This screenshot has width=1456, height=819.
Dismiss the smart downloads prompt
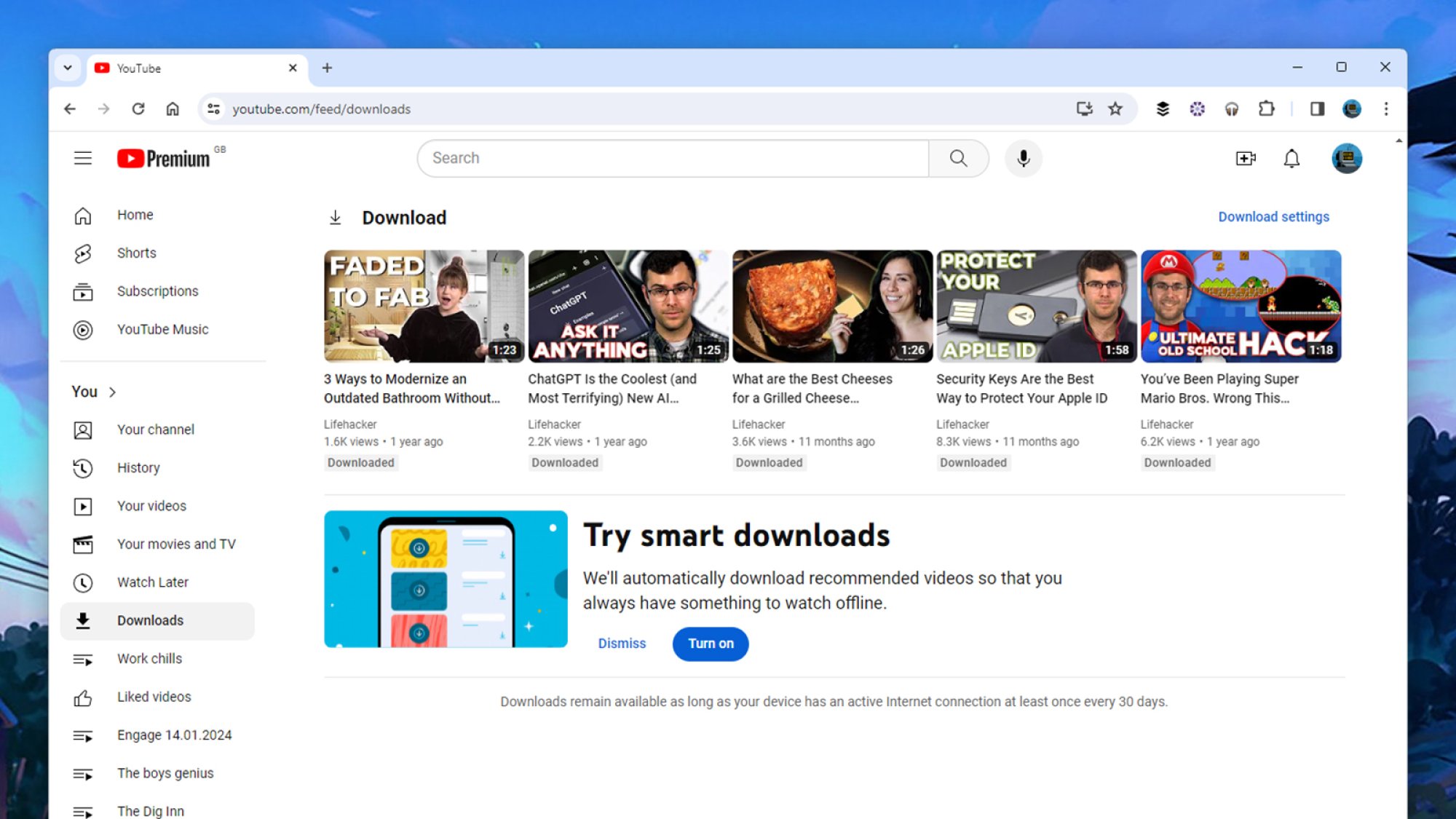[622, 644]
